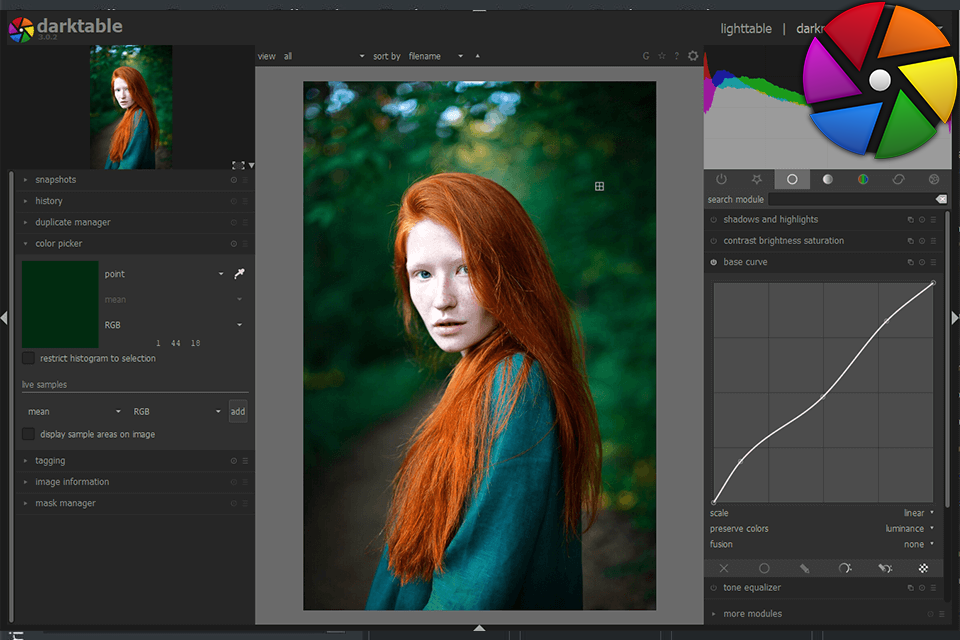Viewport: 960px width, 640px height.
Task: Enable the tone equalizer module
Action: [713, 587]
